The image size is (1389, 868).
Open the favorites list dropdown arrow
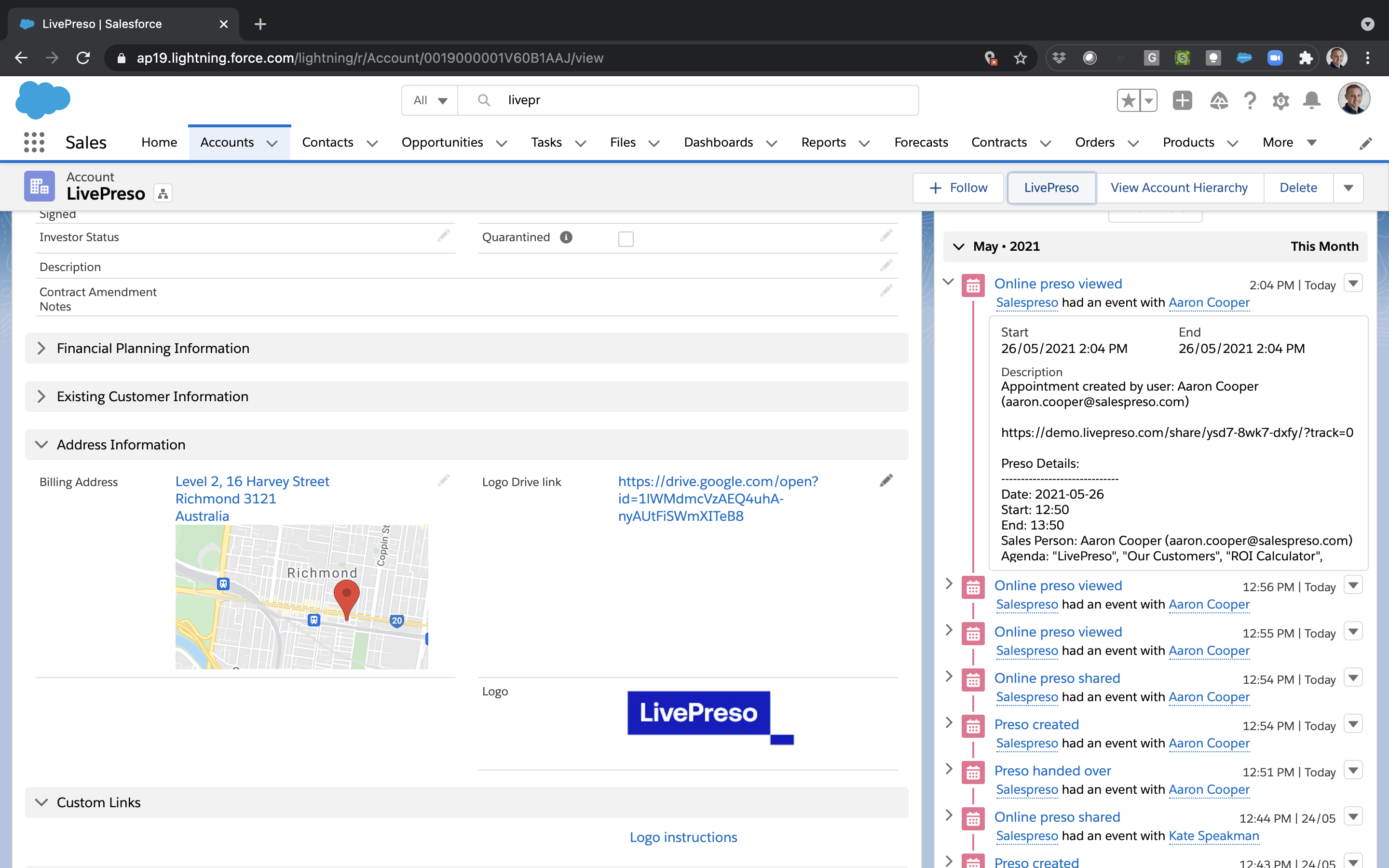[1148, 100]
